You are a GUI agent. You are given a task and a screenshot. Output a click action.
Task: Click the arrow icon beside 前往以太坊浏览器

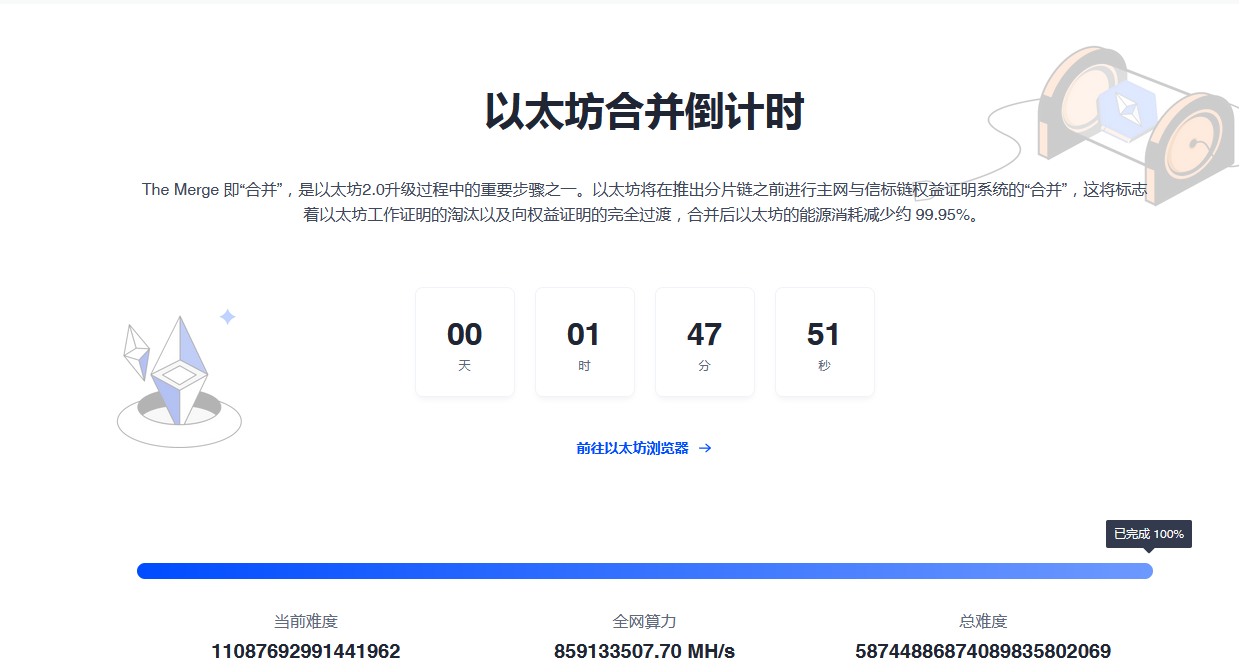705,448
